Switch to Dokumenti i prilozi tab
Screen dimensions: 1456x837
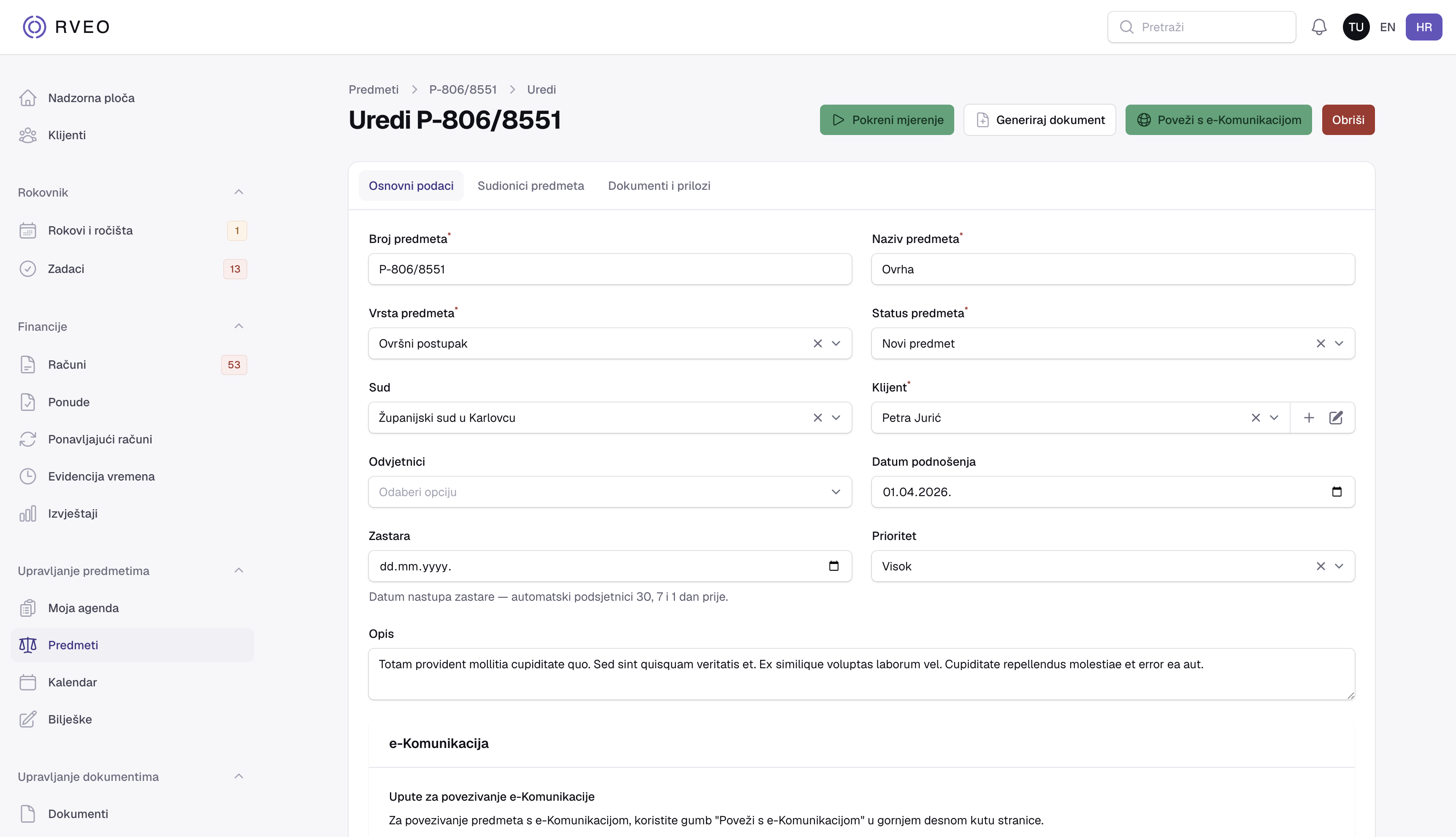659,186
